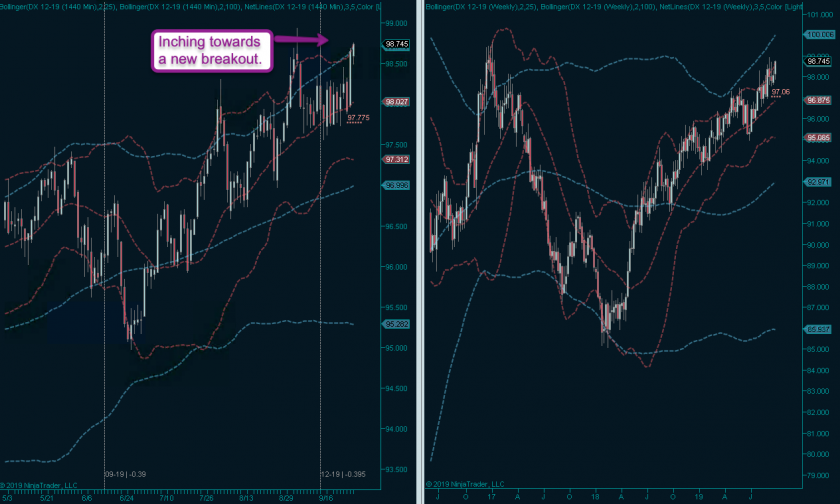The height and width of the screenshot is (504, 840).
Task: Click the 18 year label on weekly time axis
Action: click(x=595, y=497)
